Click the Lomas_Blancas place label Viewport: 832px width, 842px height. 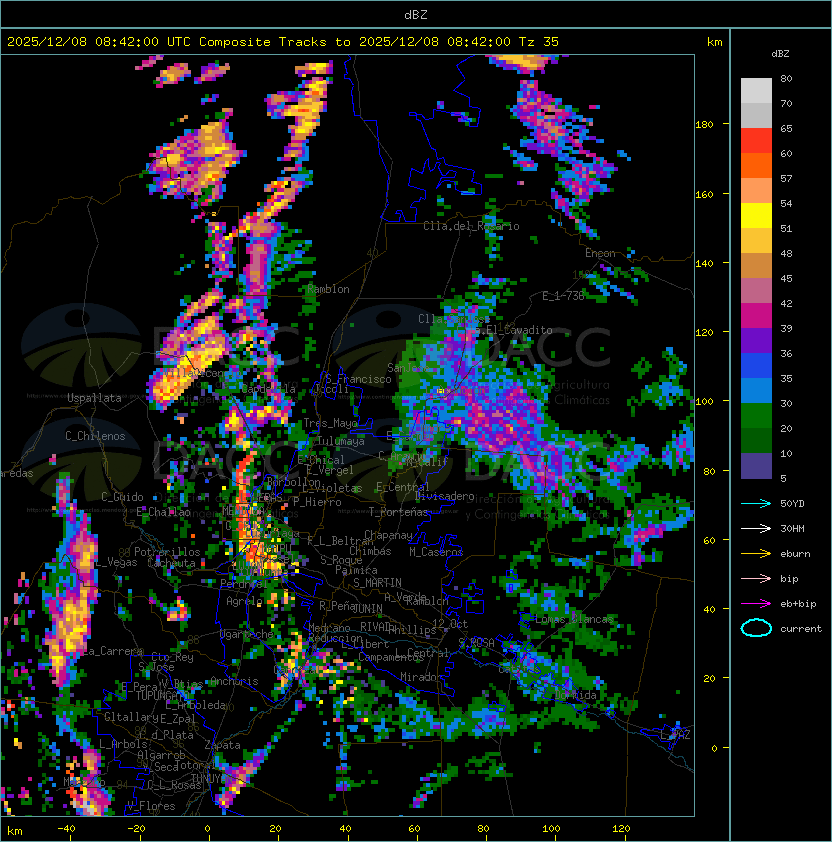[574, 619]
